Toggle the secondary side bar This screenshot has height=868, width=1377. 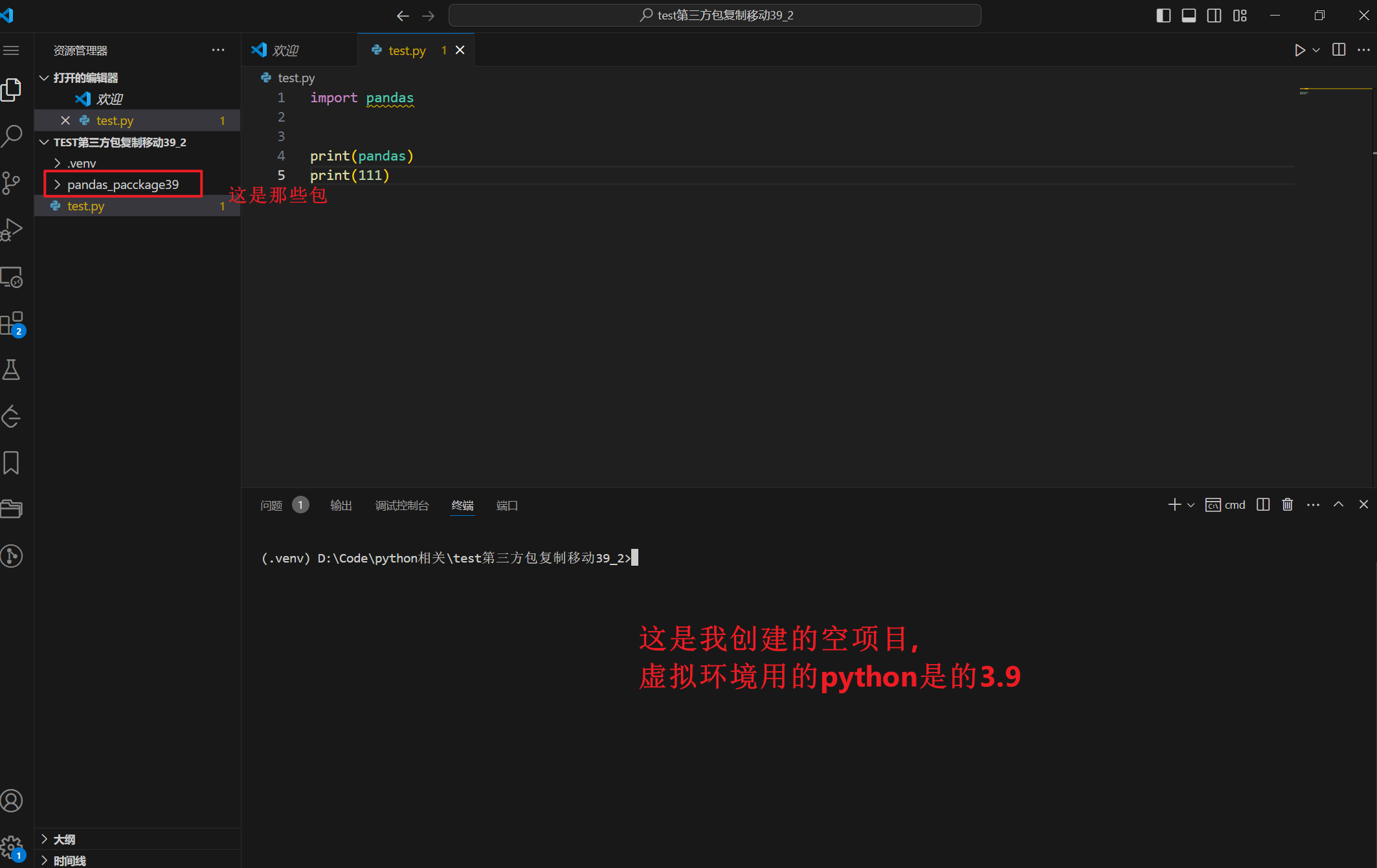click(x=1214, y=16)
